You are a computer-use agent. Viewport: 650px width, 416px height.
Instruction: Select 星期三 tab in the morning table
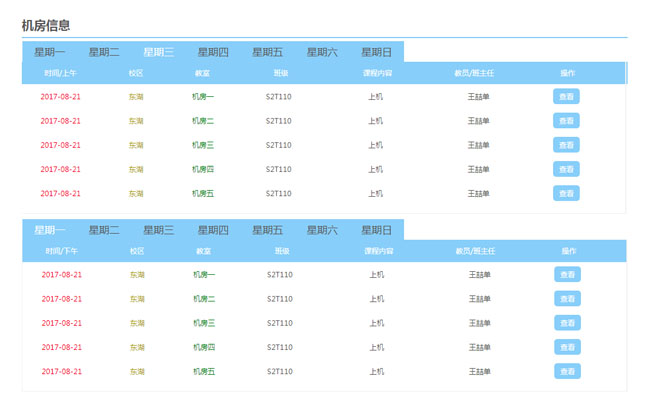pos(158,52)
